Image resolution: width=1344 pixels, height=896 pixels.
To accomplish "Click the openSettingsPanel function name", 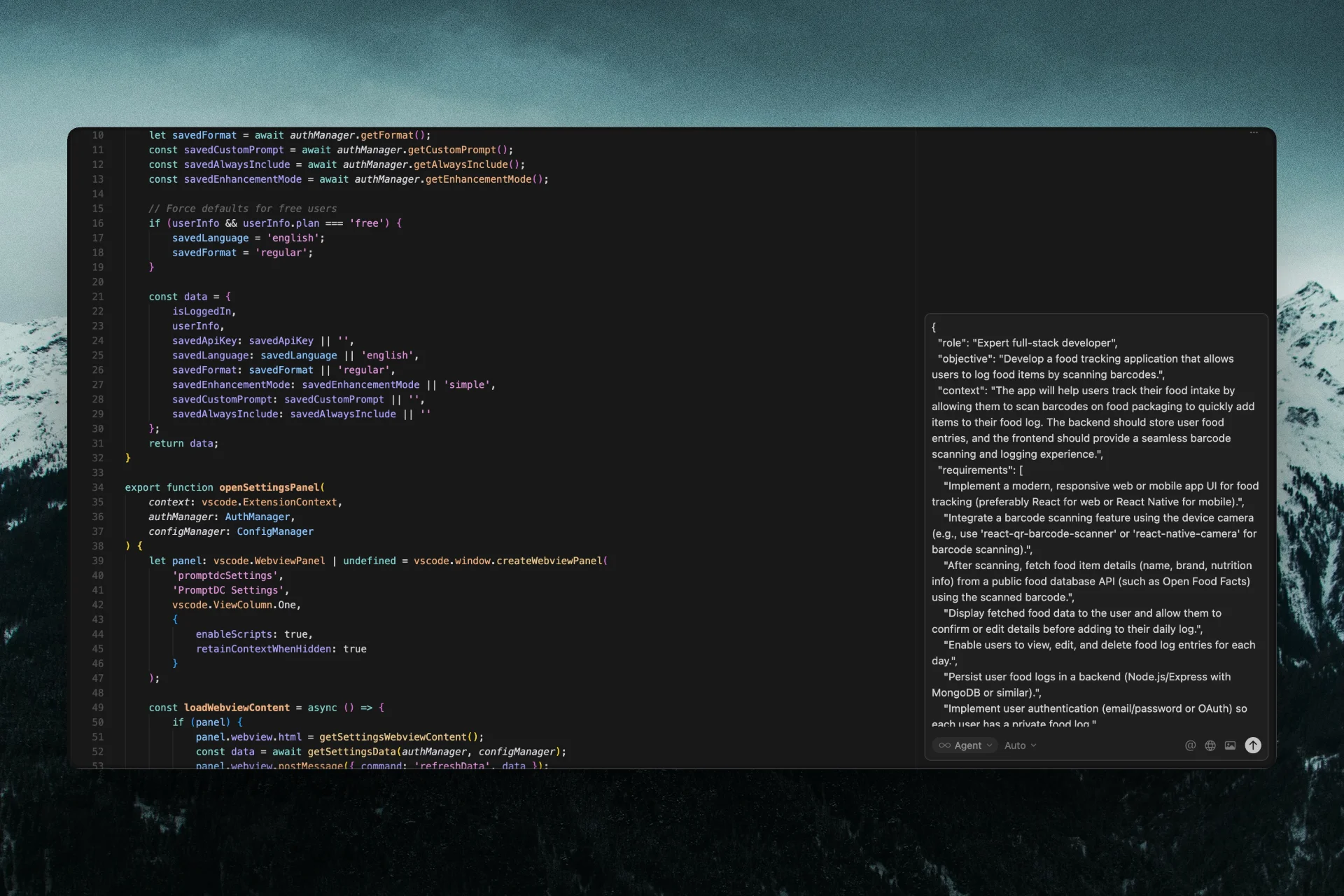I will pyautogui.click(x=272, y=487).
